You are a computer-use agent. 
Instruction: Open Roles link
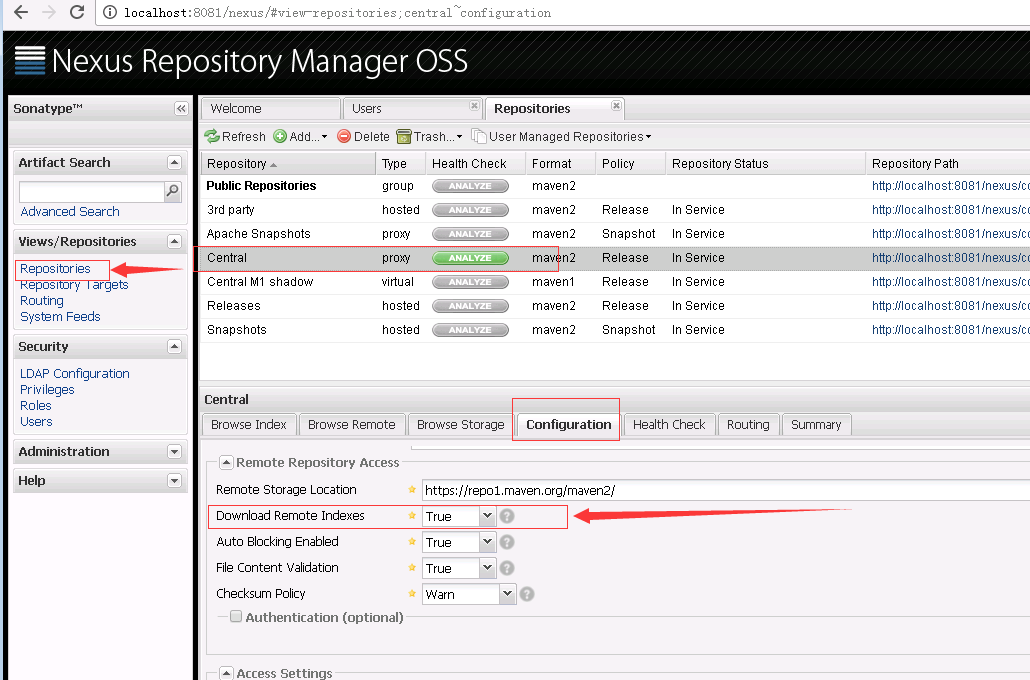tap(35, 405)
